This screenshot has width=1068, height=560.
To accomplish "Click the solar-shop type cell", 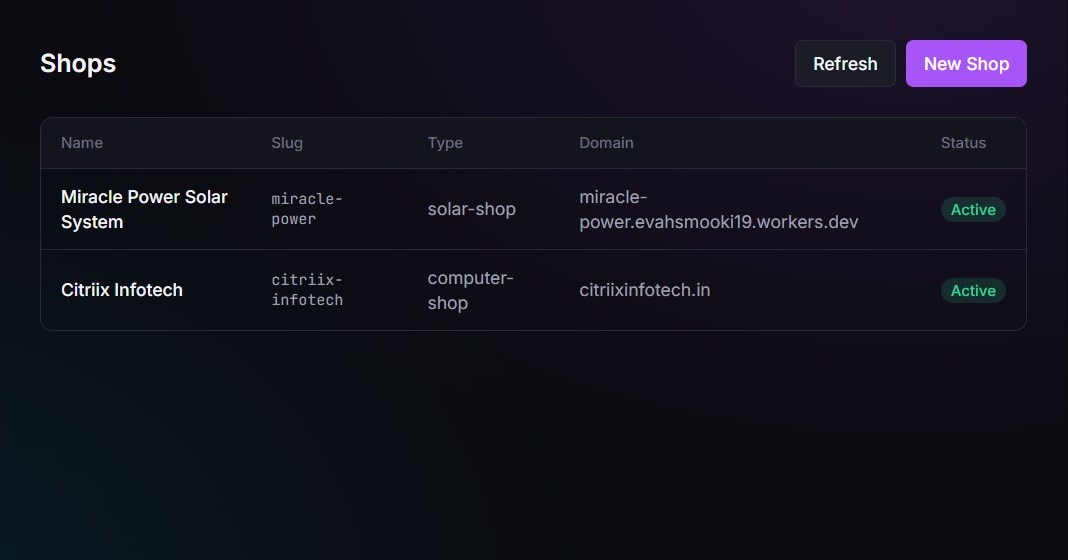I will coord(471,209).
